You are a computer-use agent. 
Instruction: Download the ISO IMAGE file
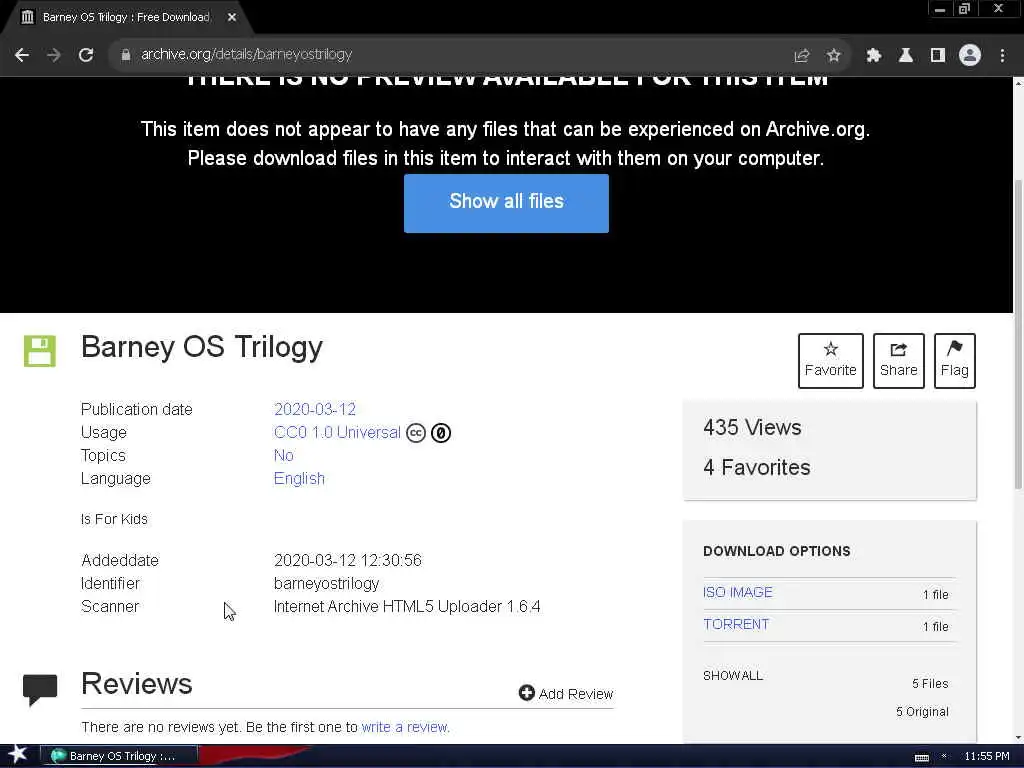click(737, 592)
